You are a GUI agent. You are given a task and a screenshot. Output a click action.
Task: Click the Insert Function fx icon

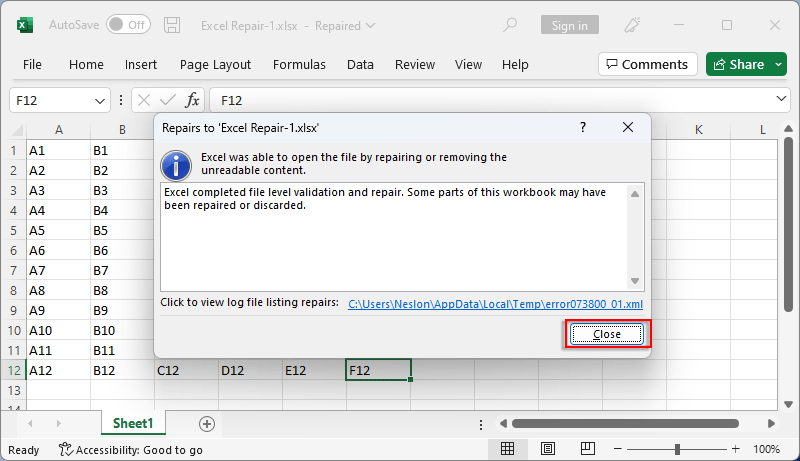tap(192, 100)
